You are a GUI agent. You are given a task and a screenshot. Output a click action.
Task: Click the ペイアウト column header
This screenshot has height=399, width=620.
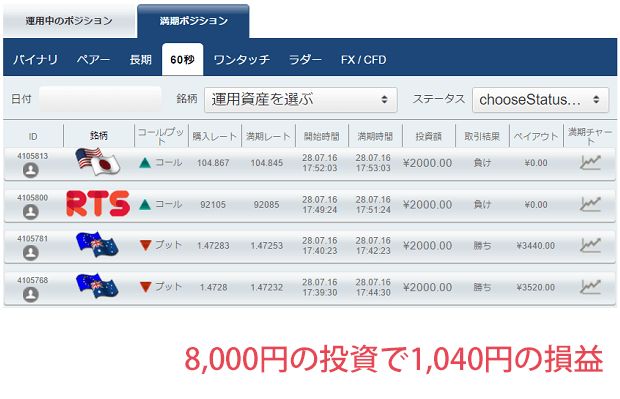coord(536,136)
